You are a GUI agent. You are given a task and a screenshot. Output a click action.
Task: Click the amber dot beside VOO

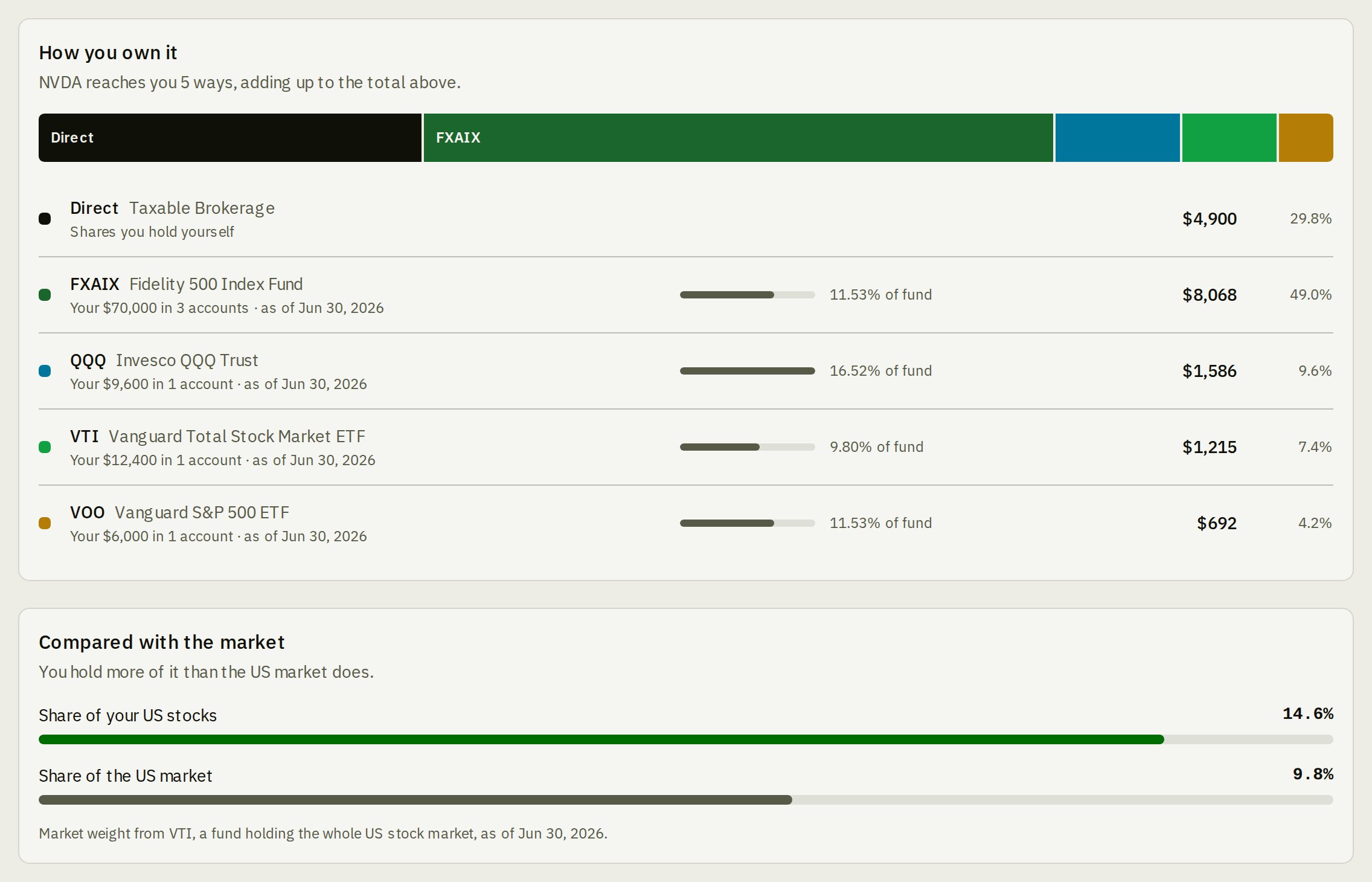point(45,523)
